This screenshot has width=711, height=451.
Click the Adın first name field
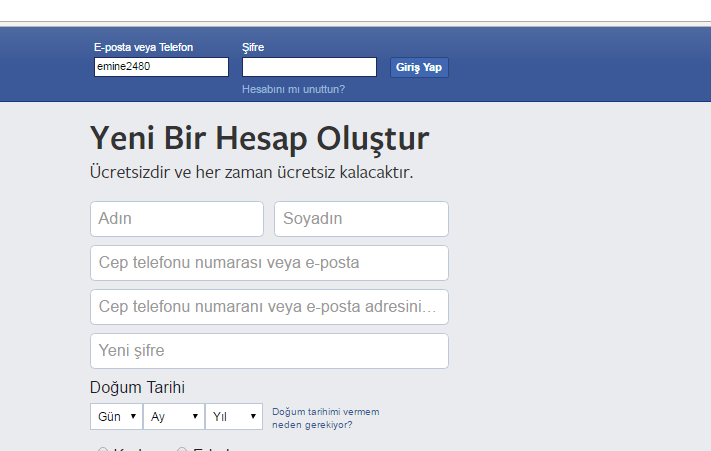click(x=177, y=219)
